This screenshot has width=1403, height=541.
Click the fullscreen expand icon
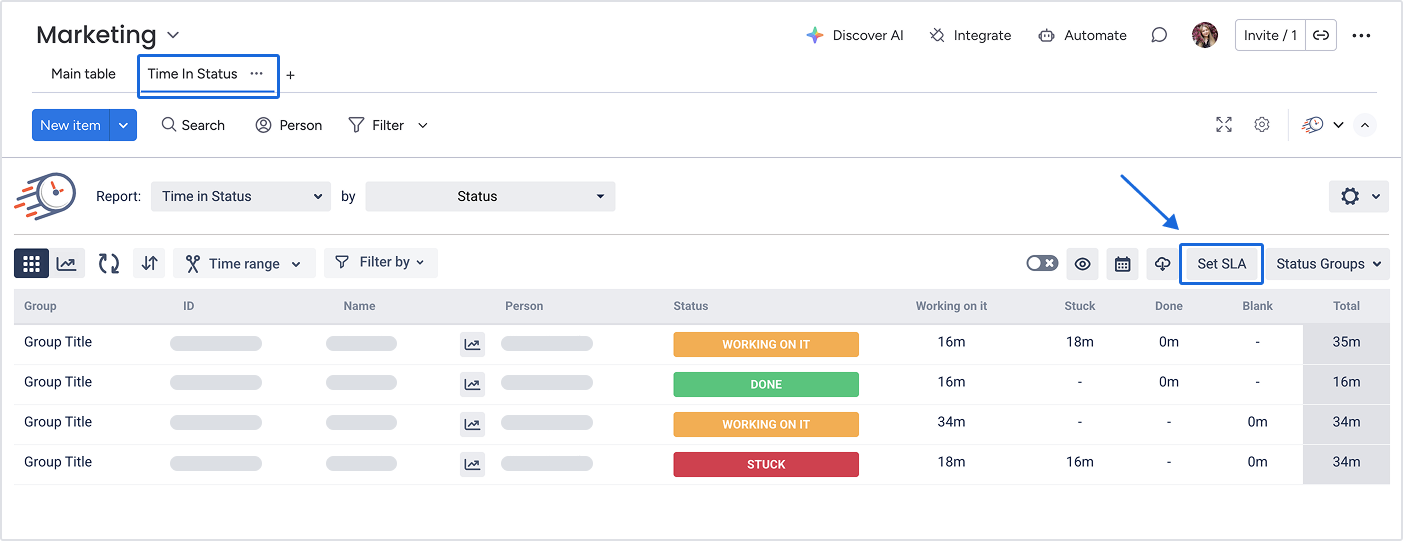point(1224,125)
